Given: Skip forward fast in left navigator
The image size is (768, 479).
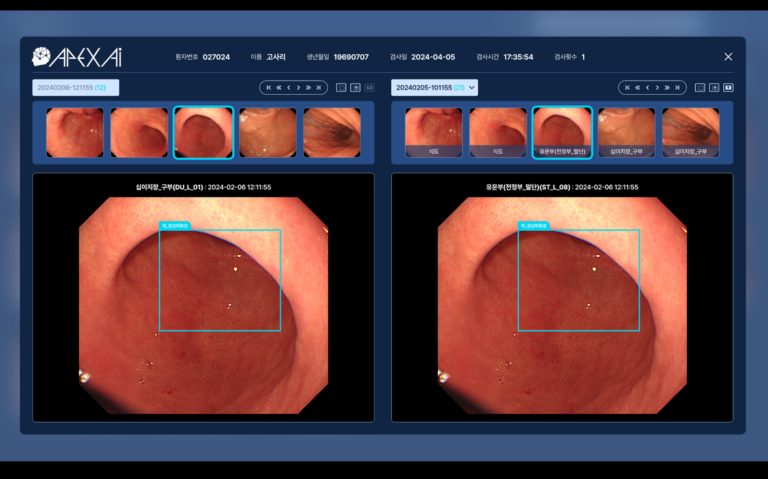Looking at the screenshot, I should [x=308, y=88].
